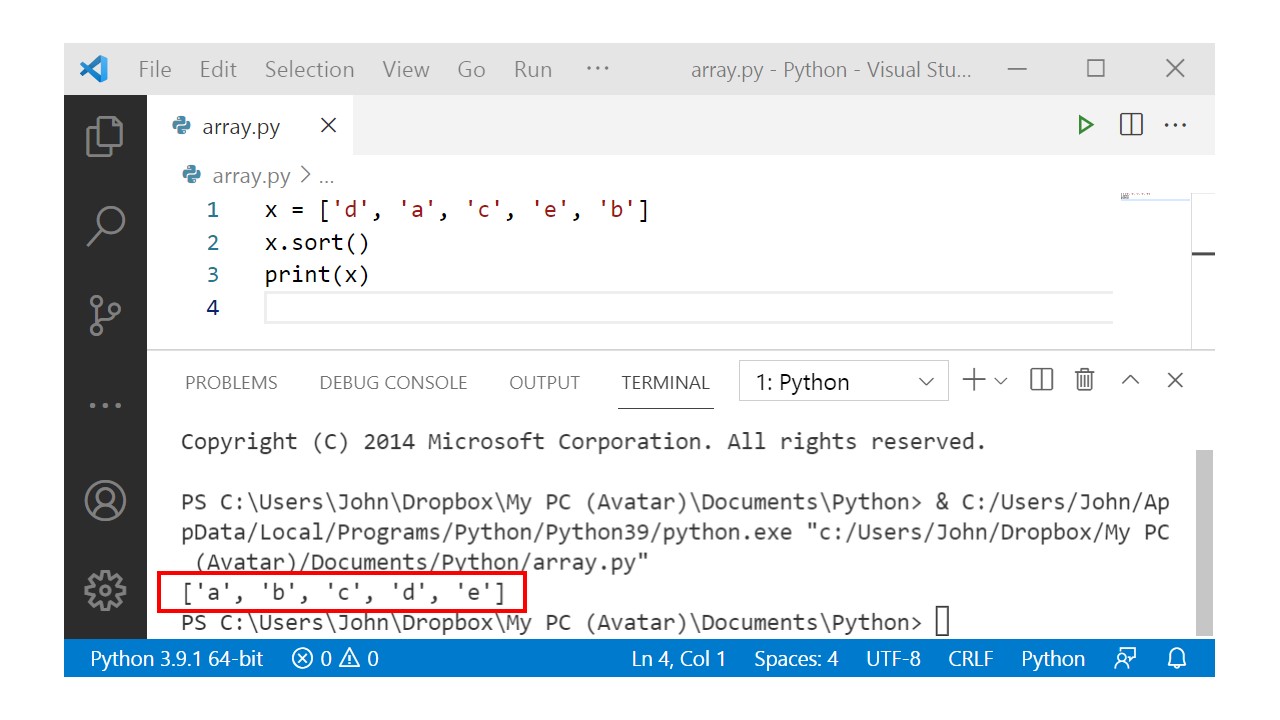Click the terminal vertical scrollbar

tap(1204, 540)
